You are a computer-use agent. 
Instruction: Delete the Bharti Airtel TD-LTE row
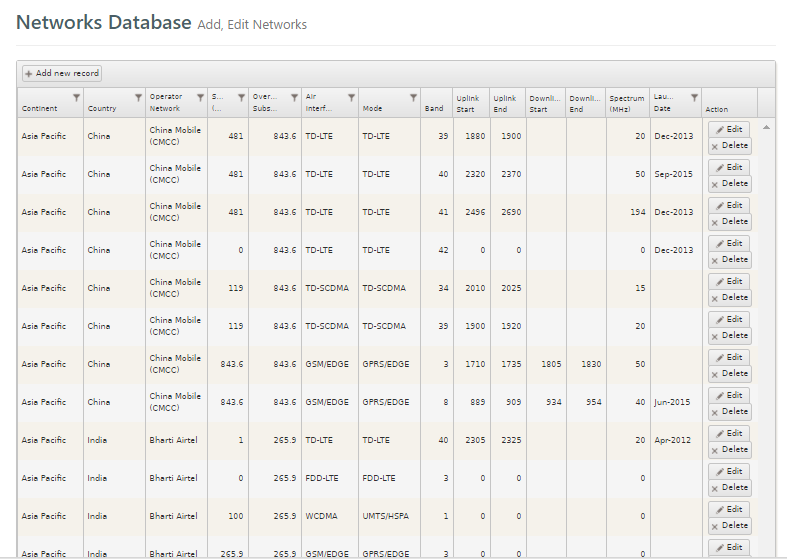tap(730, 450)
